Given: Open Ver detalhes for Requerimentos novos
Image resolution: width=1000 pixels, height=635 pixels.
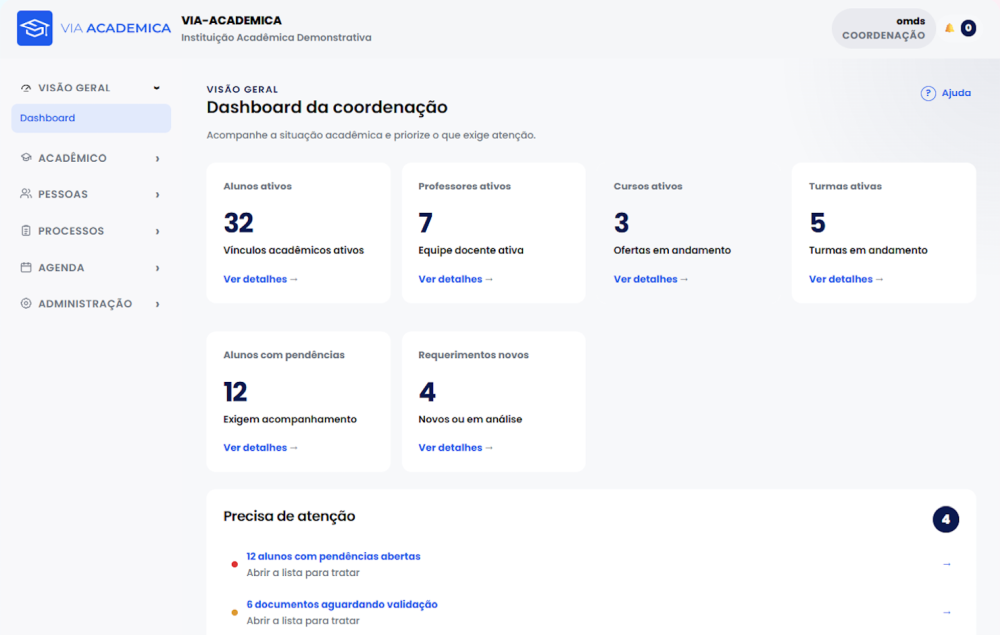Looking at the screenshot, I should pyautogui.click(x=455, y=448).
